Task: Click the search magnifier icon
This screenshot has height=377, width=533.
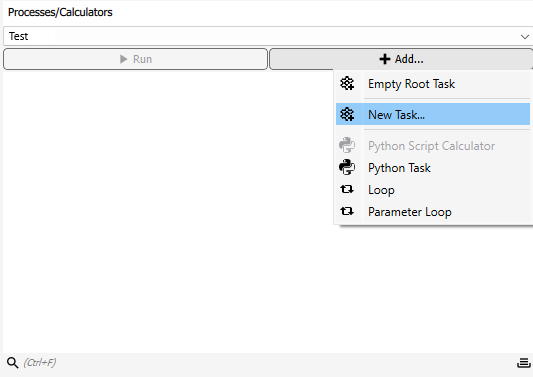Action: (13, 363)
